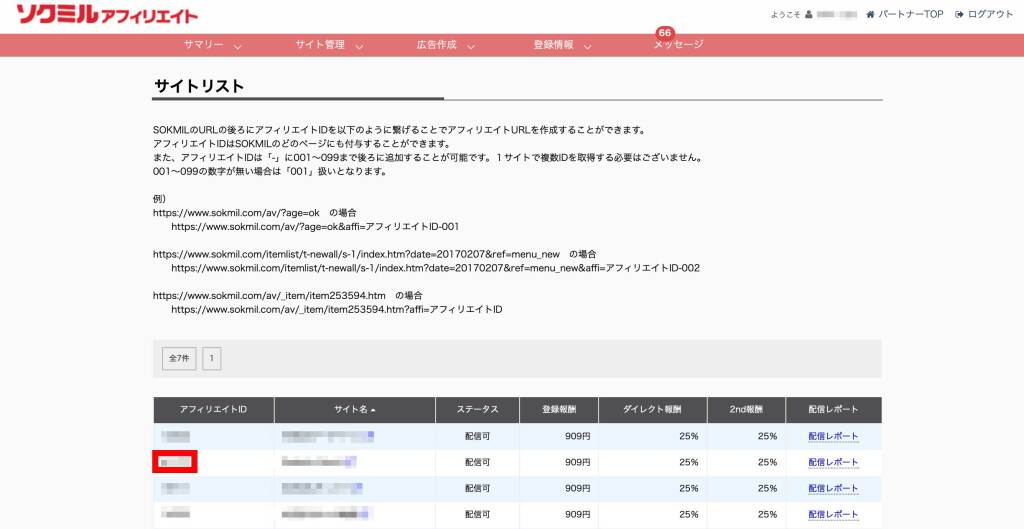Click example URL item253594.htm?affi=アフィリエイトID
This screenshot has width=1024, height=529.
(x=336, y=310)
